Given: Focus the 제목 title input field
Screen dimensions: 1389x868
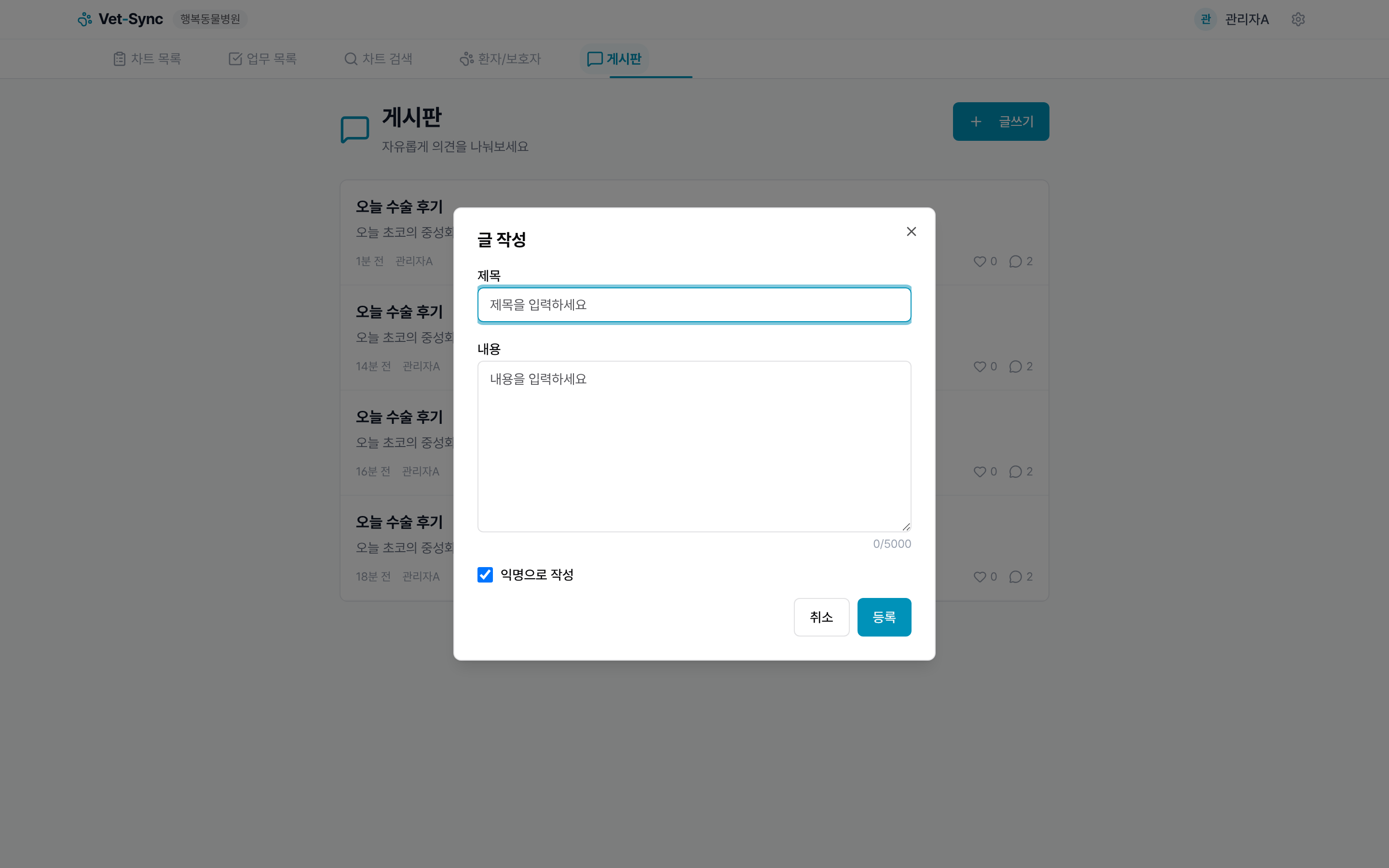Looking at the screenshot, I should 694,304.
